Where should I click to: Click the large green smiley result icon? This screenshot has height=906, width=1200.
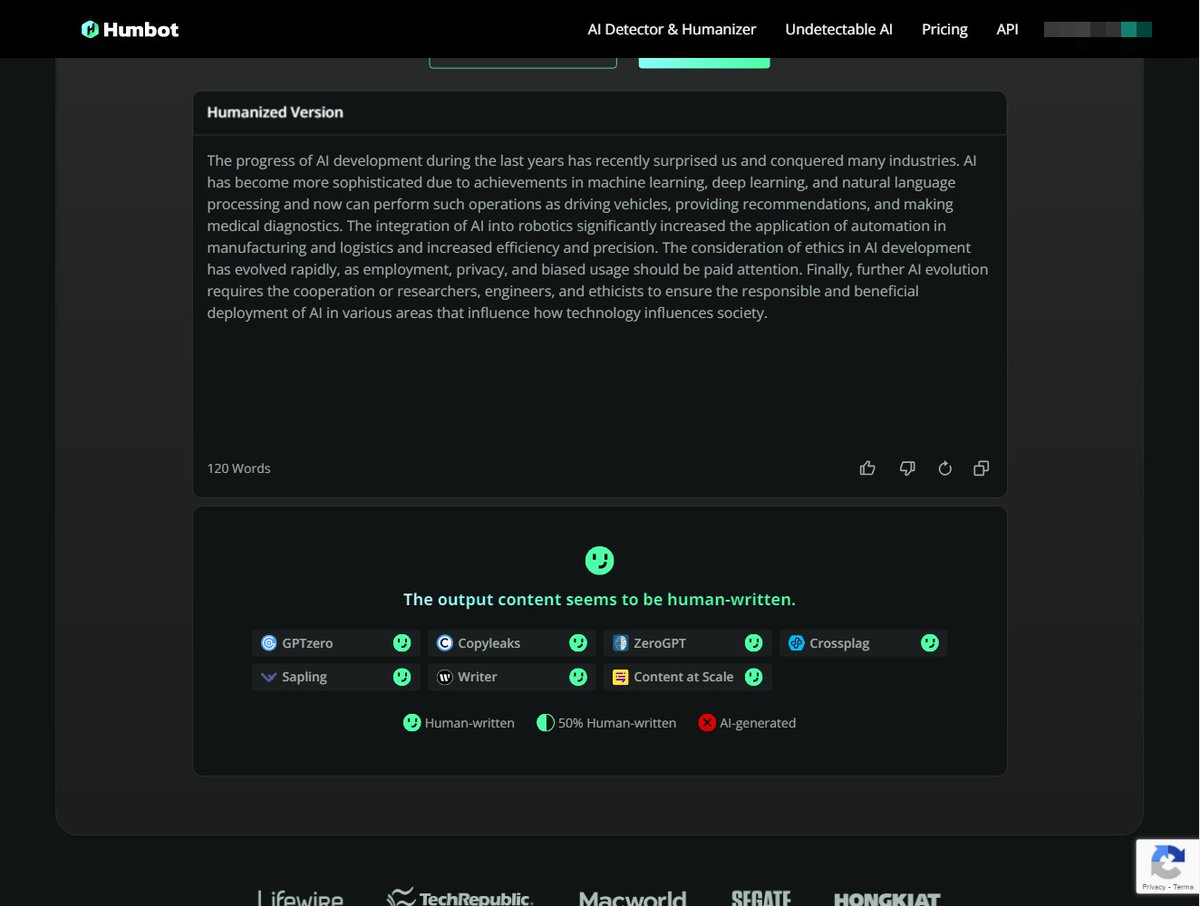tap(599, 560)
